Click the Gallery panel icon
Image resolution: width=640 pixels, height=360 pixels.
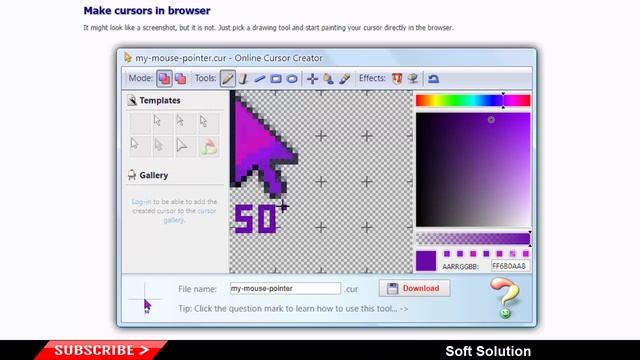pyautogui.click(x=132, y=175)
